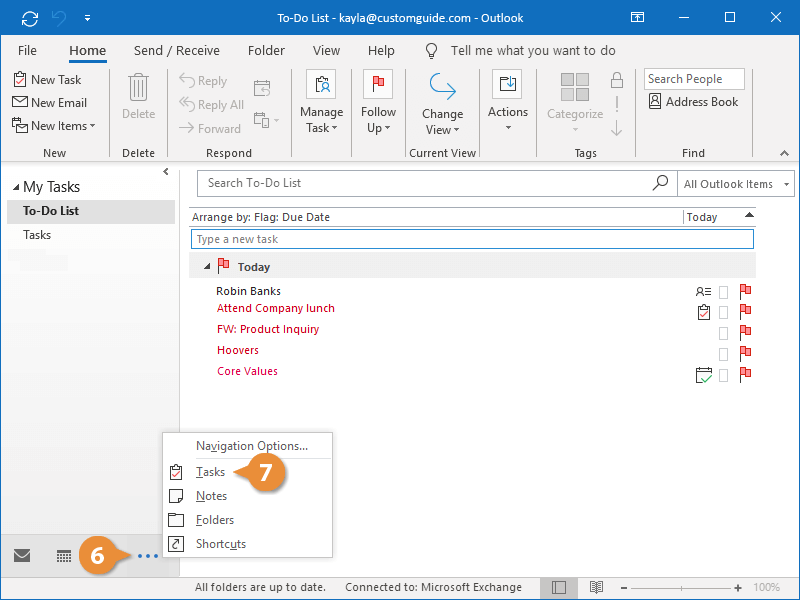Open the Manage Task dropdown
800x600 pixels.
point(321,102)
